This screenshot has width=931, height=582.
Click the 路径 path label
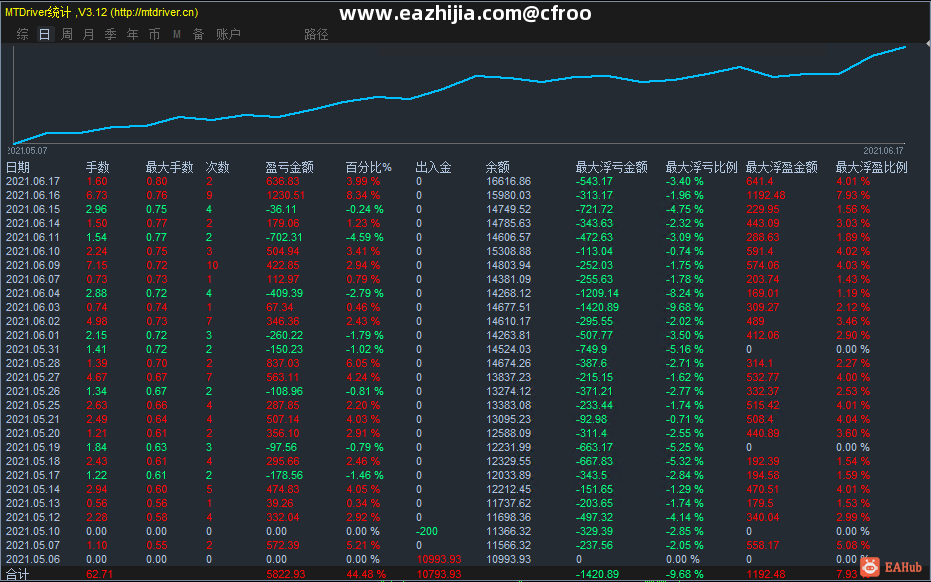pos(316,34)
